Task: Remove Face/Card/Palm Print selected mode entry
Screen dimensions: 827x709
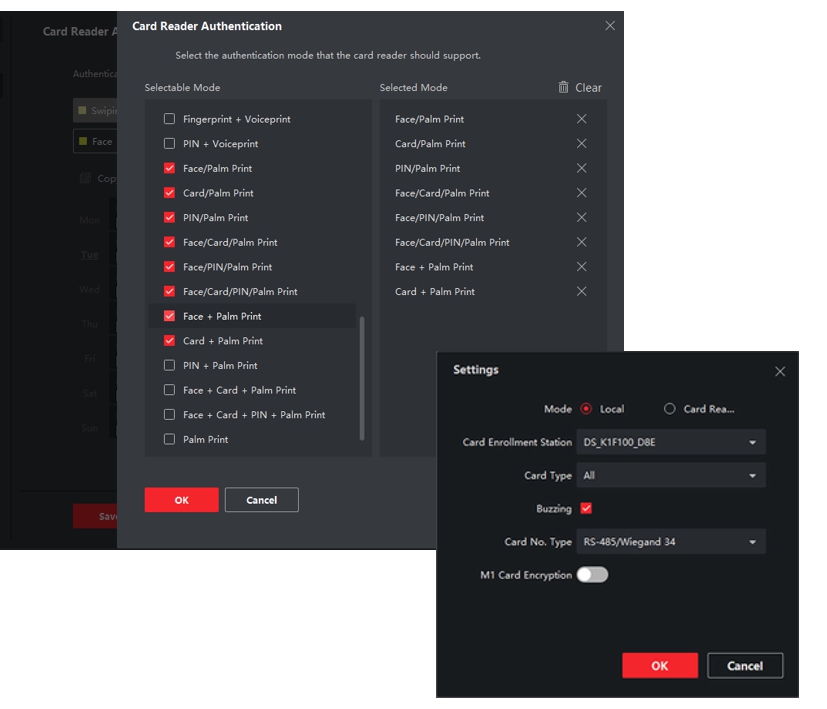Action: click(581, 193)
